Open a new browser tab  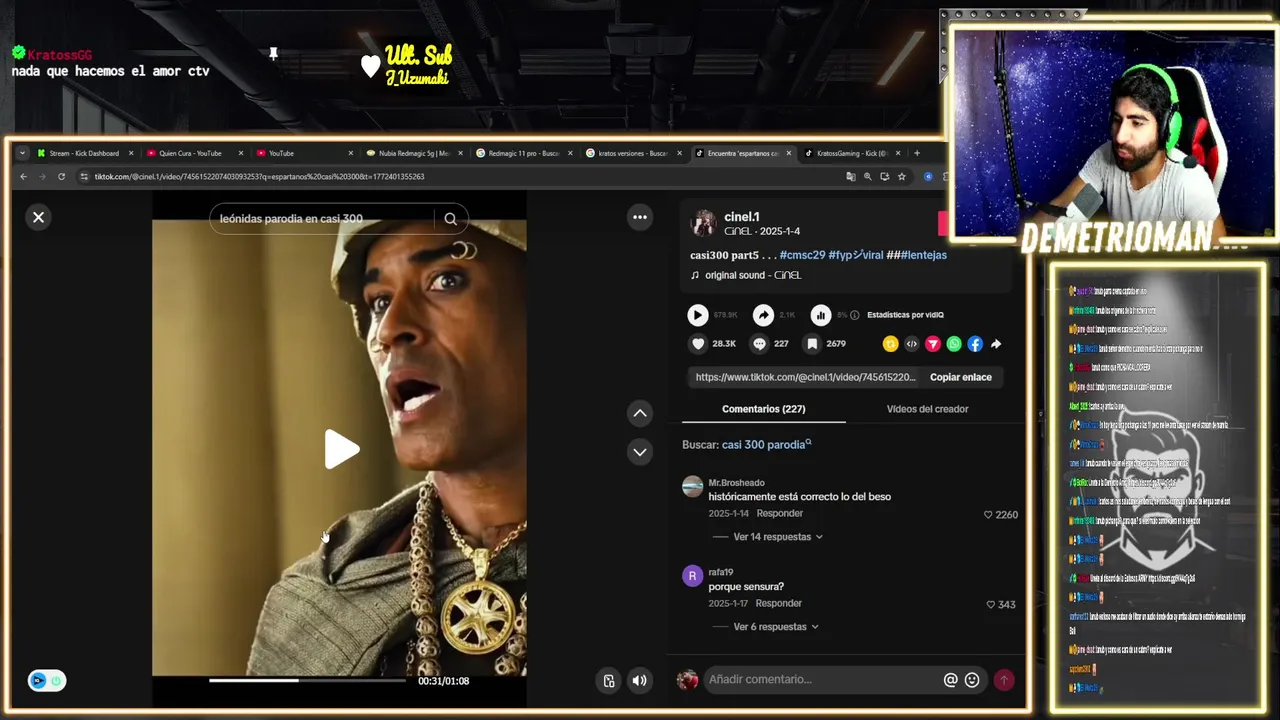917,153
